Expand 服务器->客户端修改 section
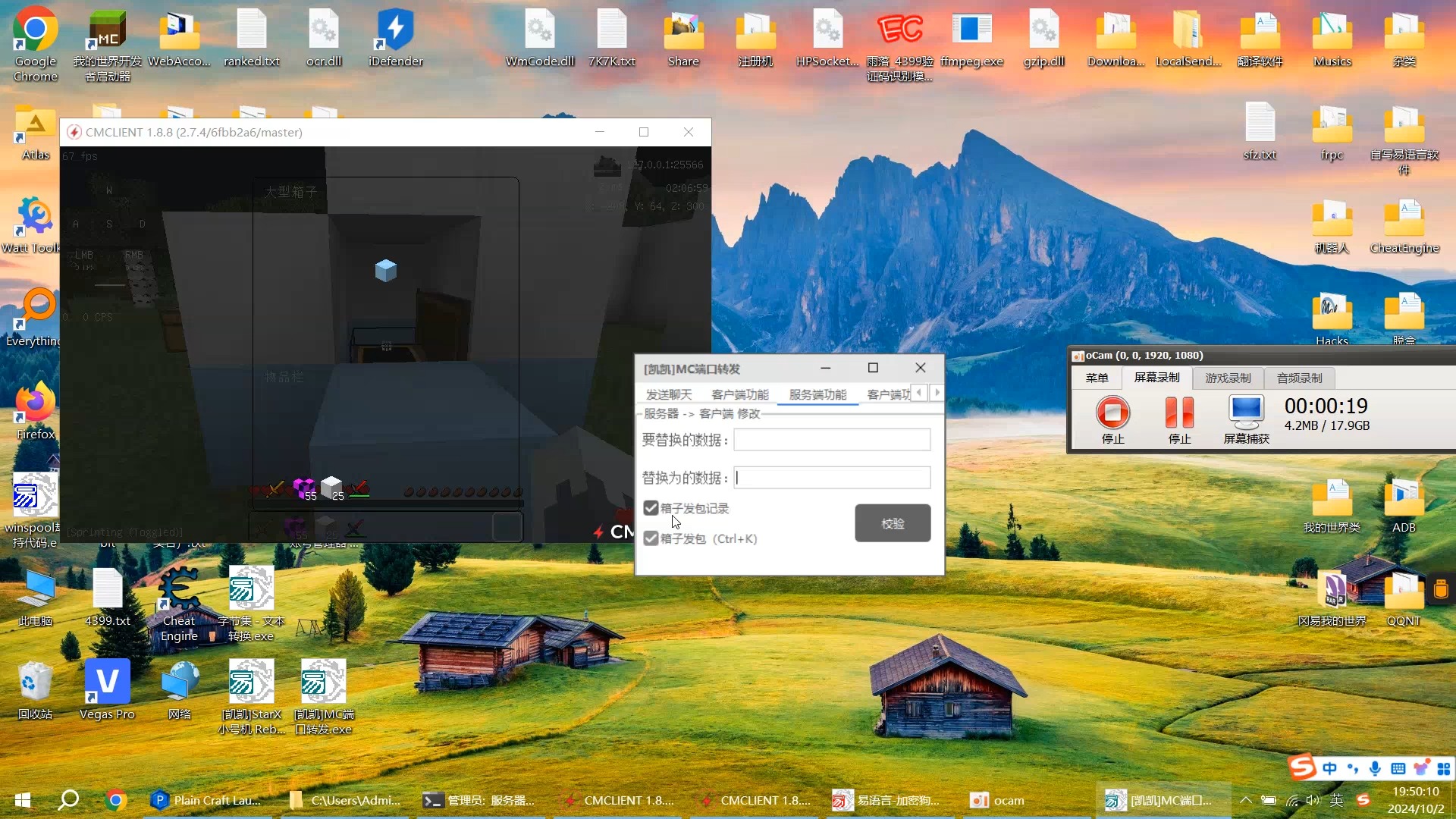Viewport: 1456px width, 819px height. point(703,413)
